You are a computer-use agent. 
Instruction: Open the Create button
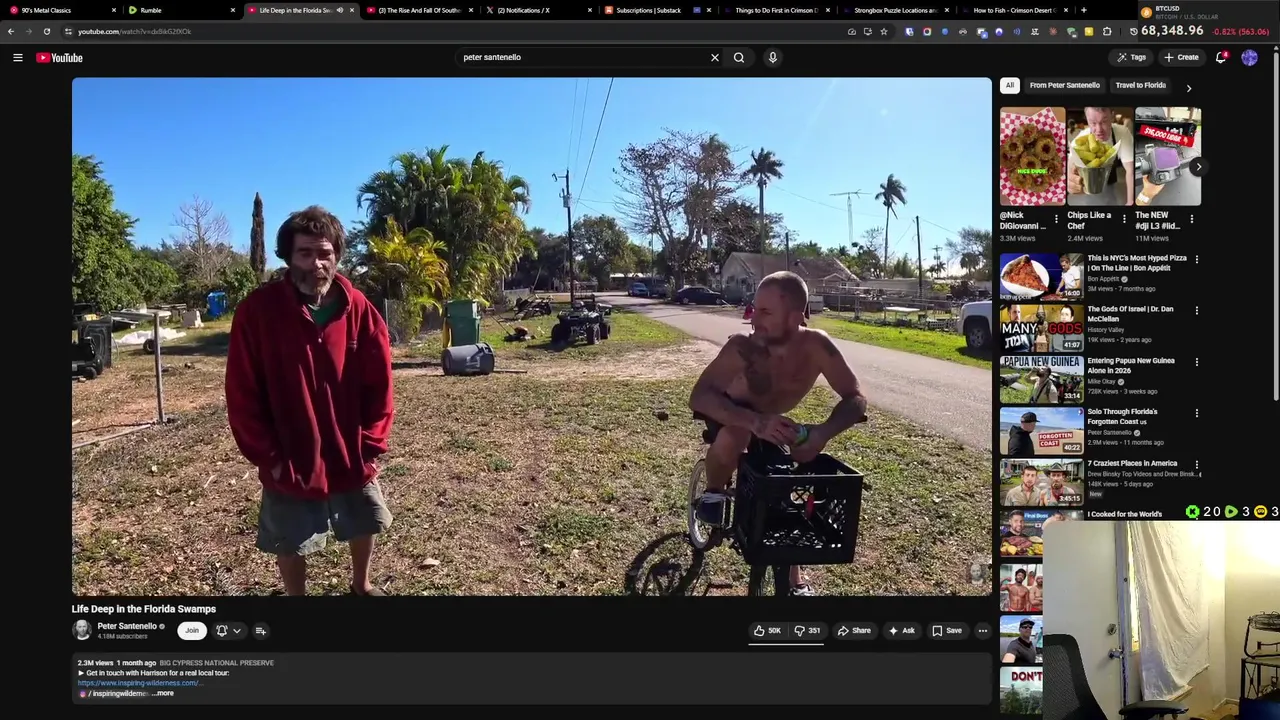tap(1181, 58)
